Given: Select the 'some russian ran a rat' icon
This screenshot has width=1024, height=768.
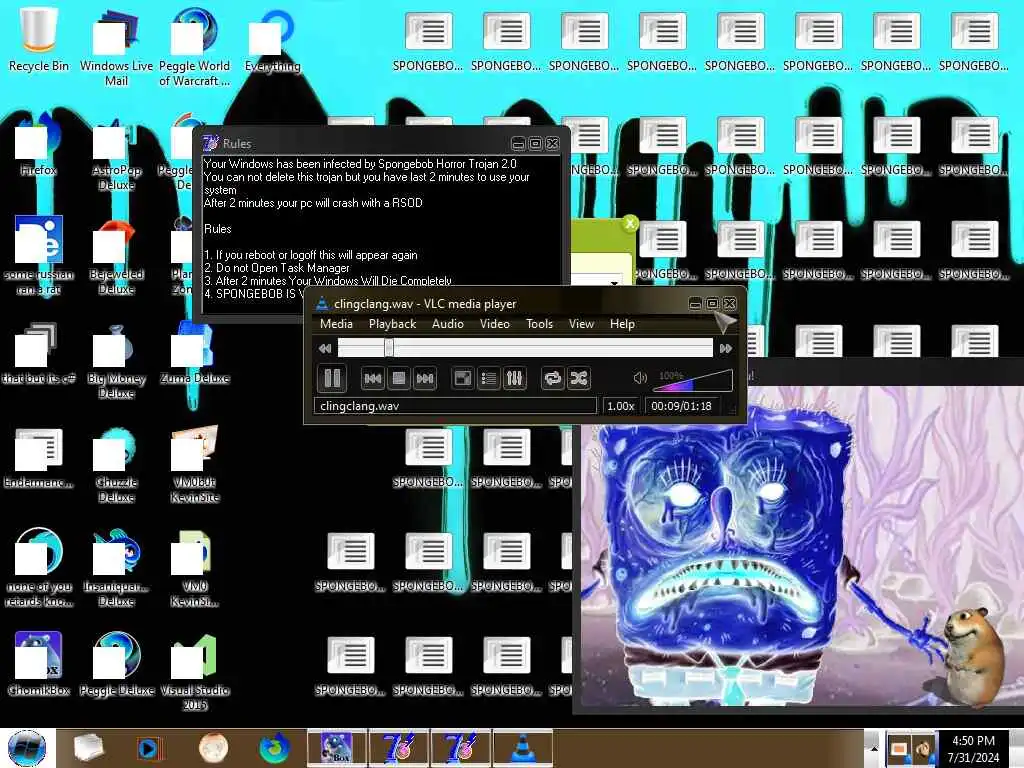Looking at the screenshot, I should click(x=39, y=256).
